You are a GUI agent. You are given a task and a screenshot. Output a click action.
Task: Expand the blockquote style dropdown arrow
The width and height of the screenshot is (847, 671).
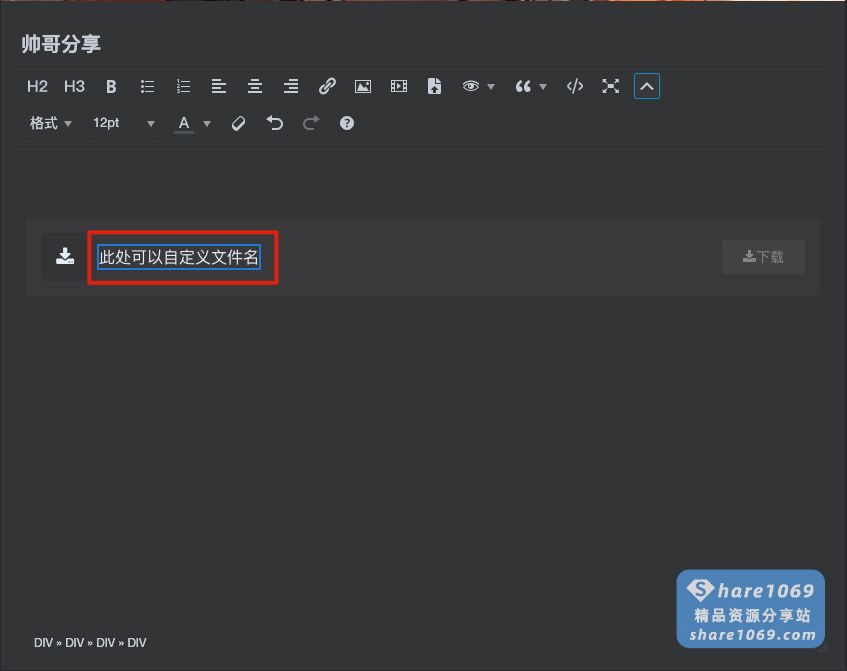(542, 86)
